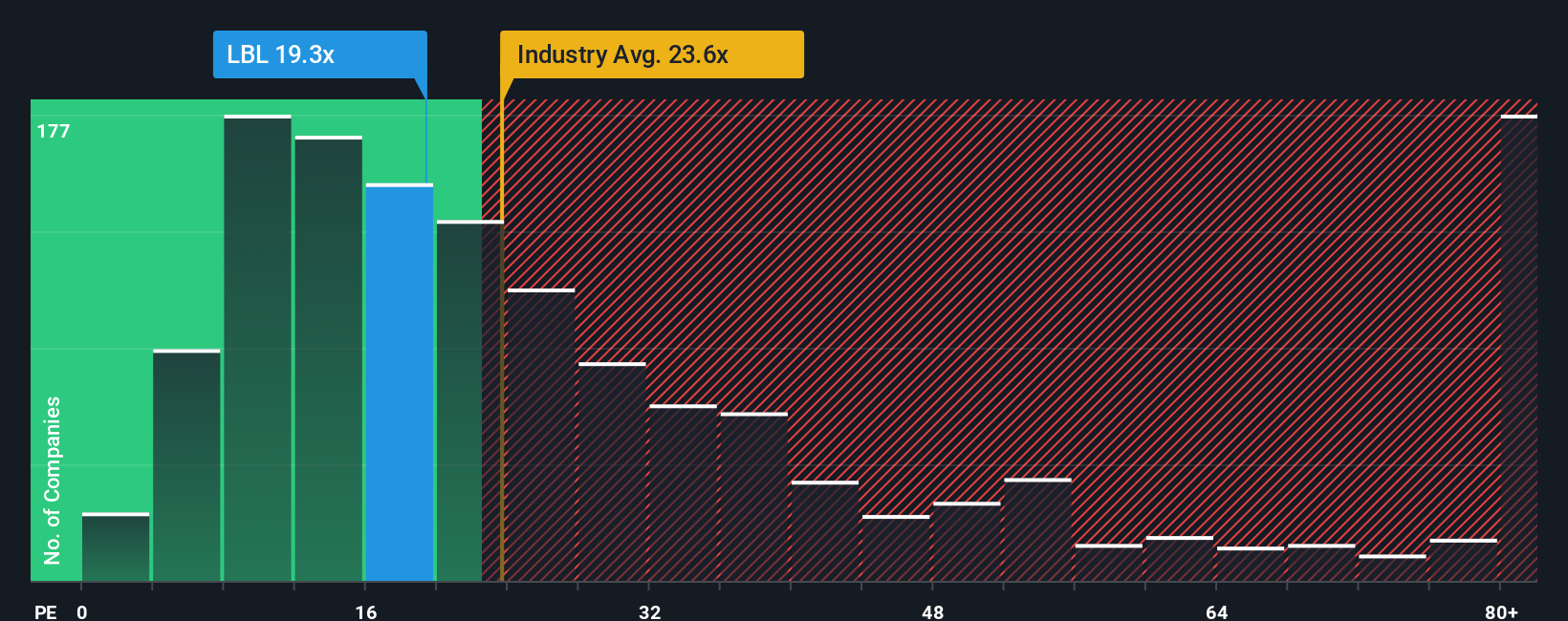Click the 32 tick label on x-axis
The width and height of the screenshot is (1568, 621).
(x=650, y=611)
